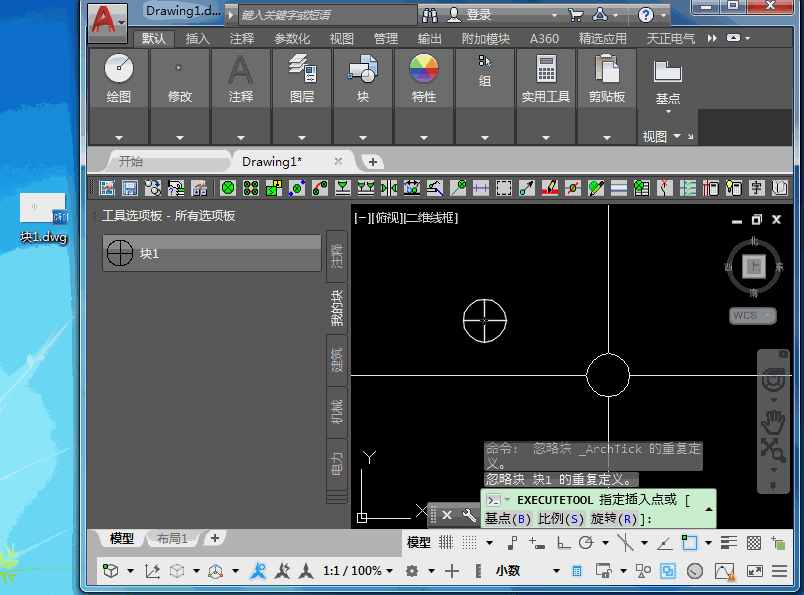This screenshot has width=804, height=595.
Task: Open the 绘图 (Draw) ribbon panel
Action: 119,77
